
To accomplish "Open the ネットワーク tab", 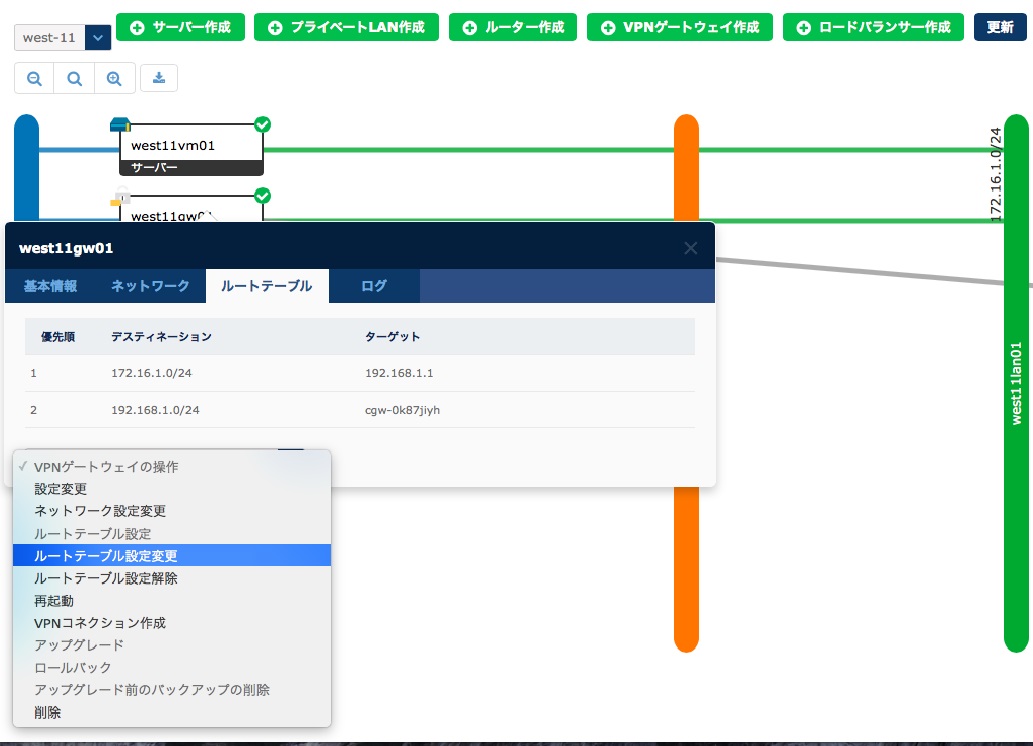I will point(150,286).
